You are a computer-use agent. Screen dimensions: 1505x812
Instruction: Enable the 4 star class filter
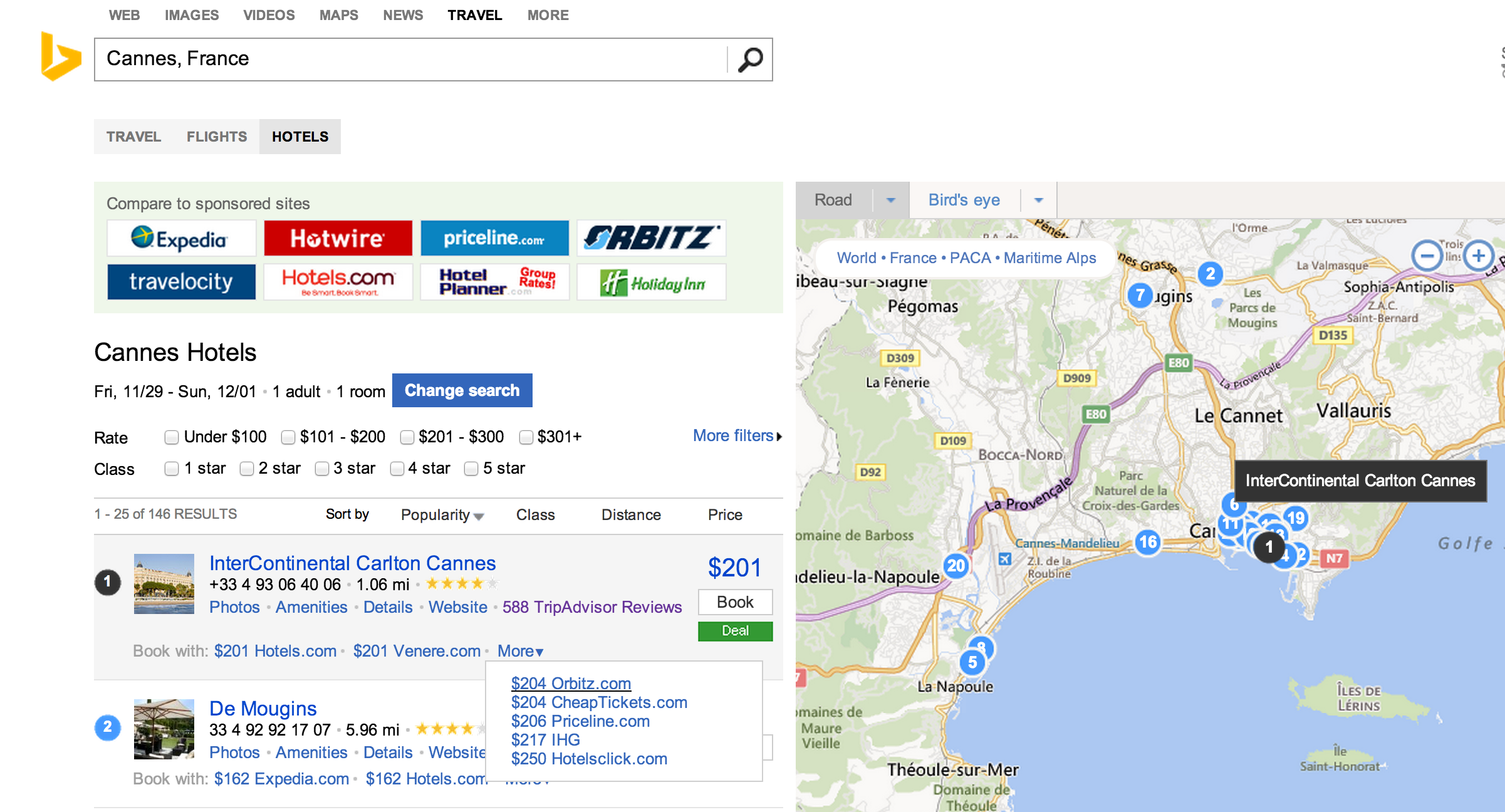point(397,469)
